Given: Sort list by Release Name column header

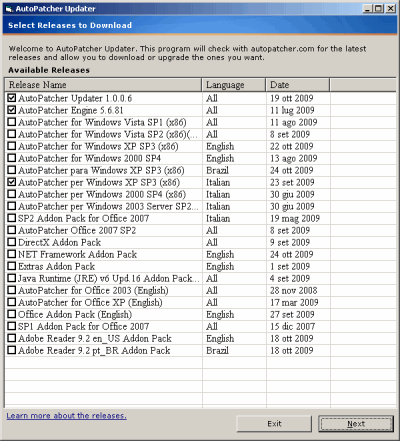Looking at the screenshot, I should tap(103, 85).
